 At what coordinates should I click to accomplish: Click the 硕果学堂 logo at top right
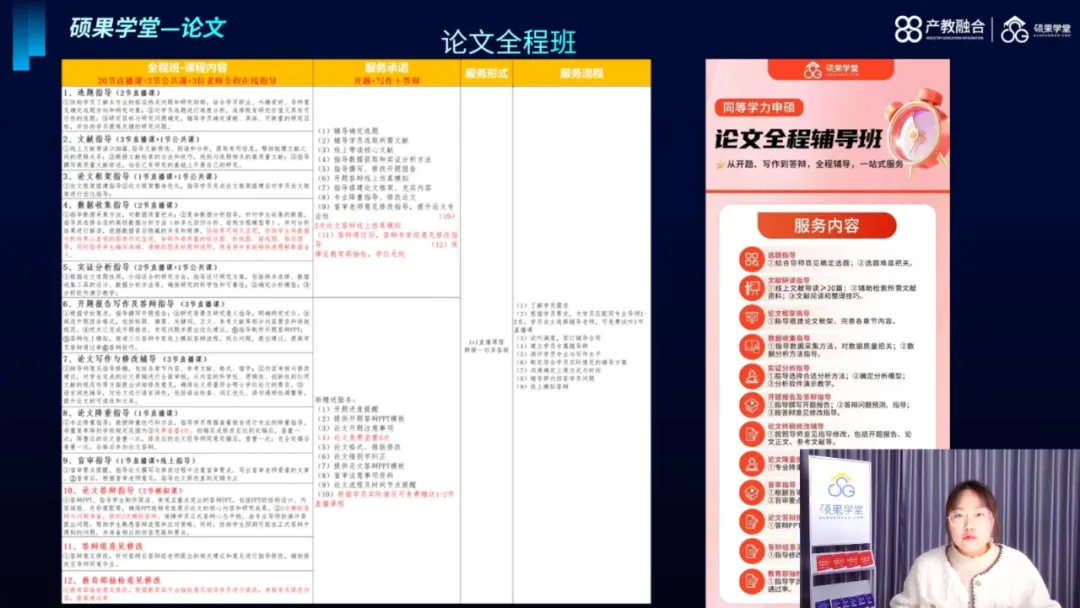point(1036,29)
